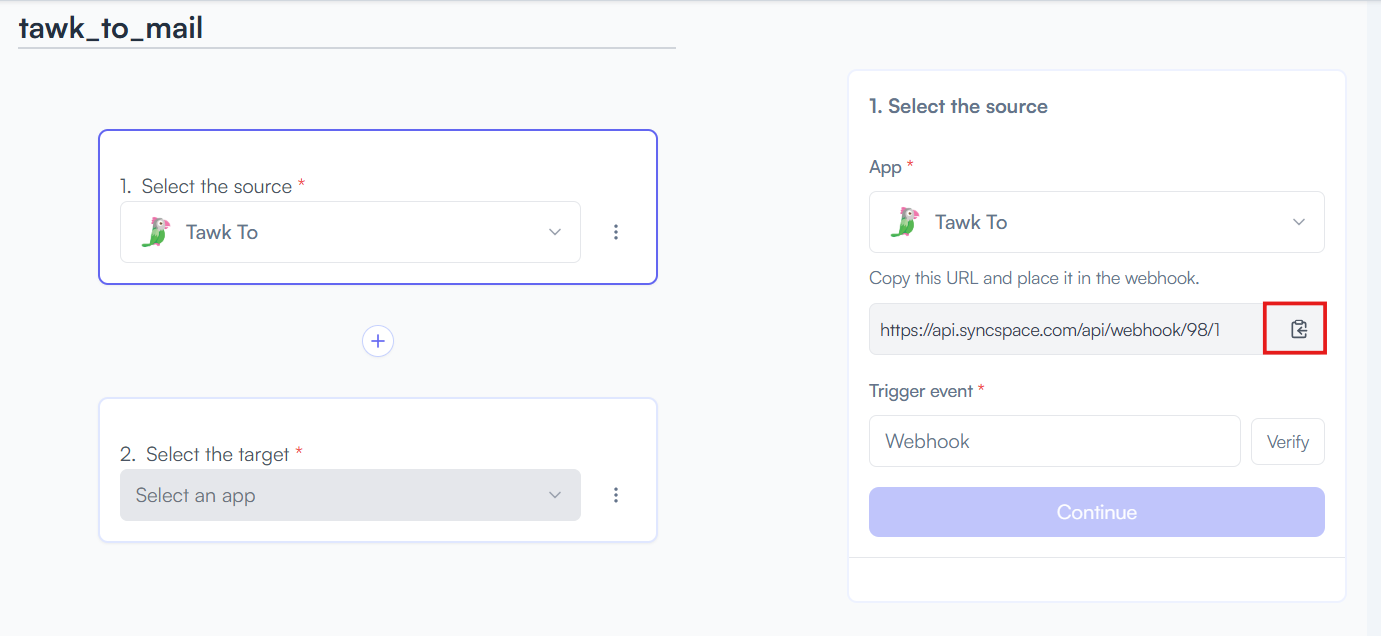1381x636 pixels.
Task: Add a step with the plus icon
Action: [x=378, y=341]
